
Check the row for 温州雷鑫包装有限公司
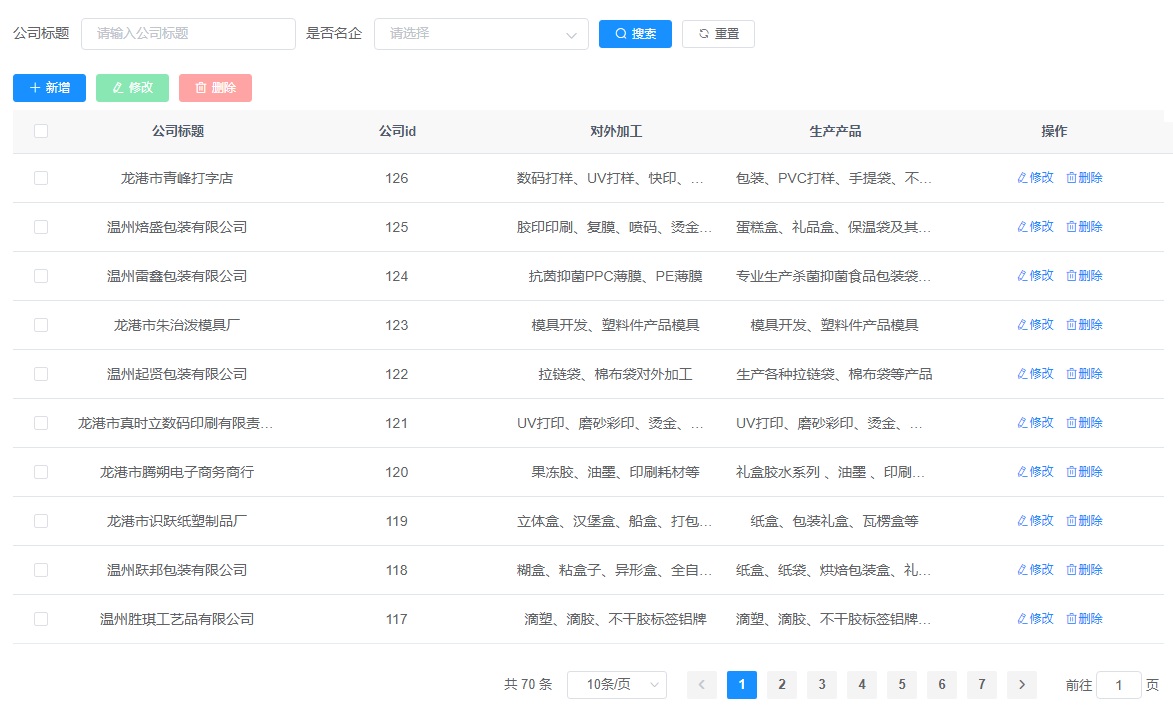(41, 276)
